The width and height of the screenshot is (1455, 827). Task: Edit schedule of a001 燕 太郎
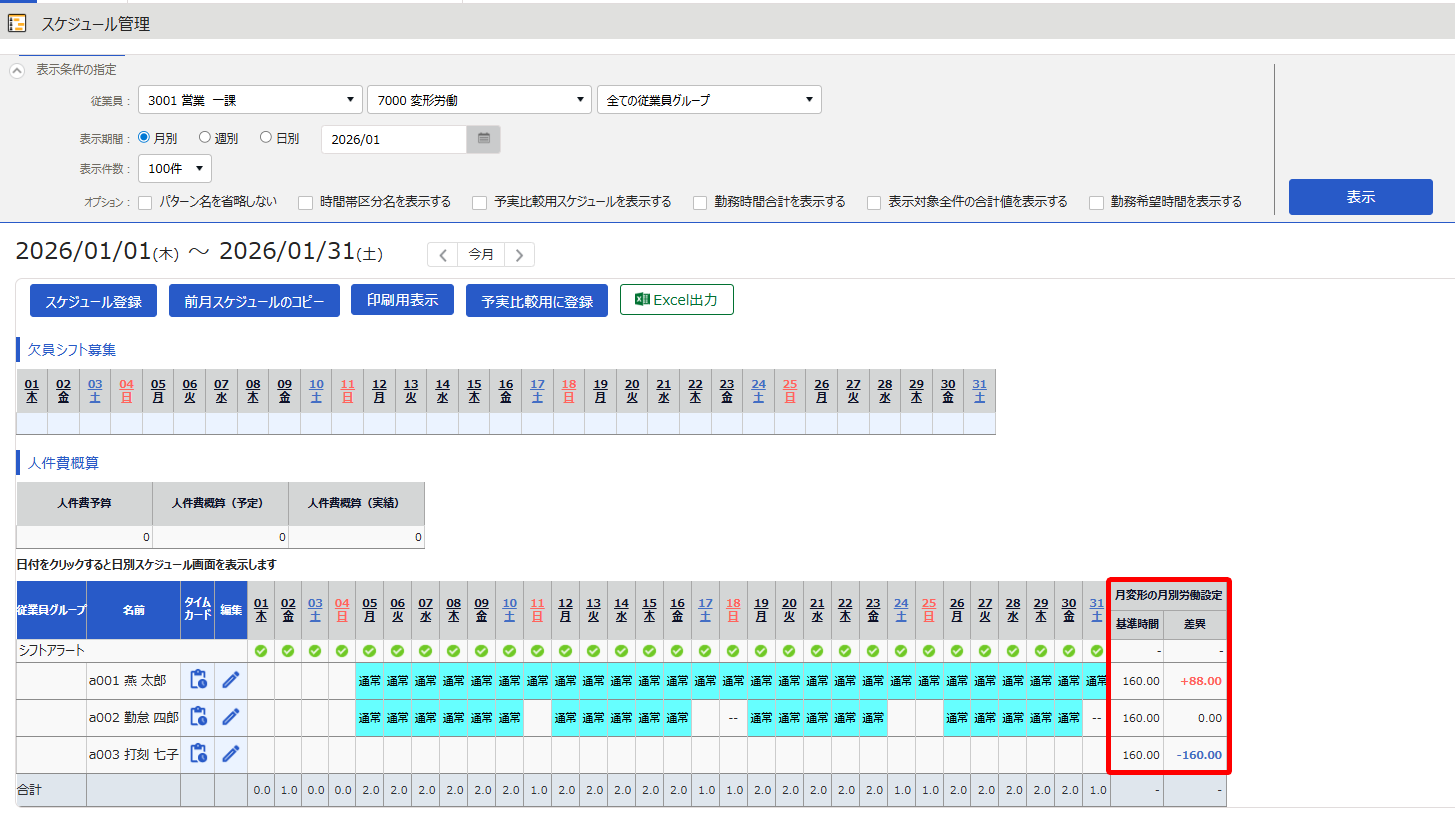tap(231, 680)
